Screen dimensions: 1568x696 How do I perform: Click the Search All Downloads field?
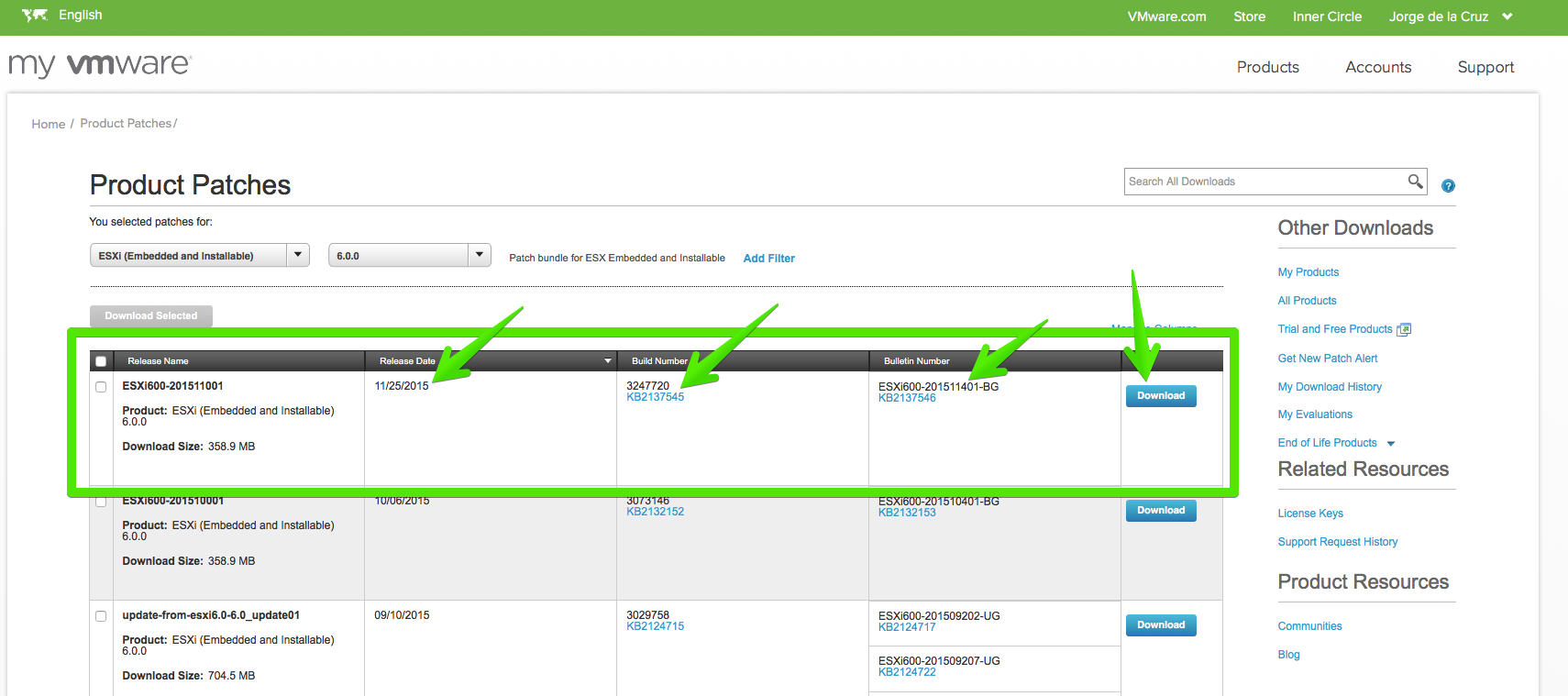point(1265,182)
